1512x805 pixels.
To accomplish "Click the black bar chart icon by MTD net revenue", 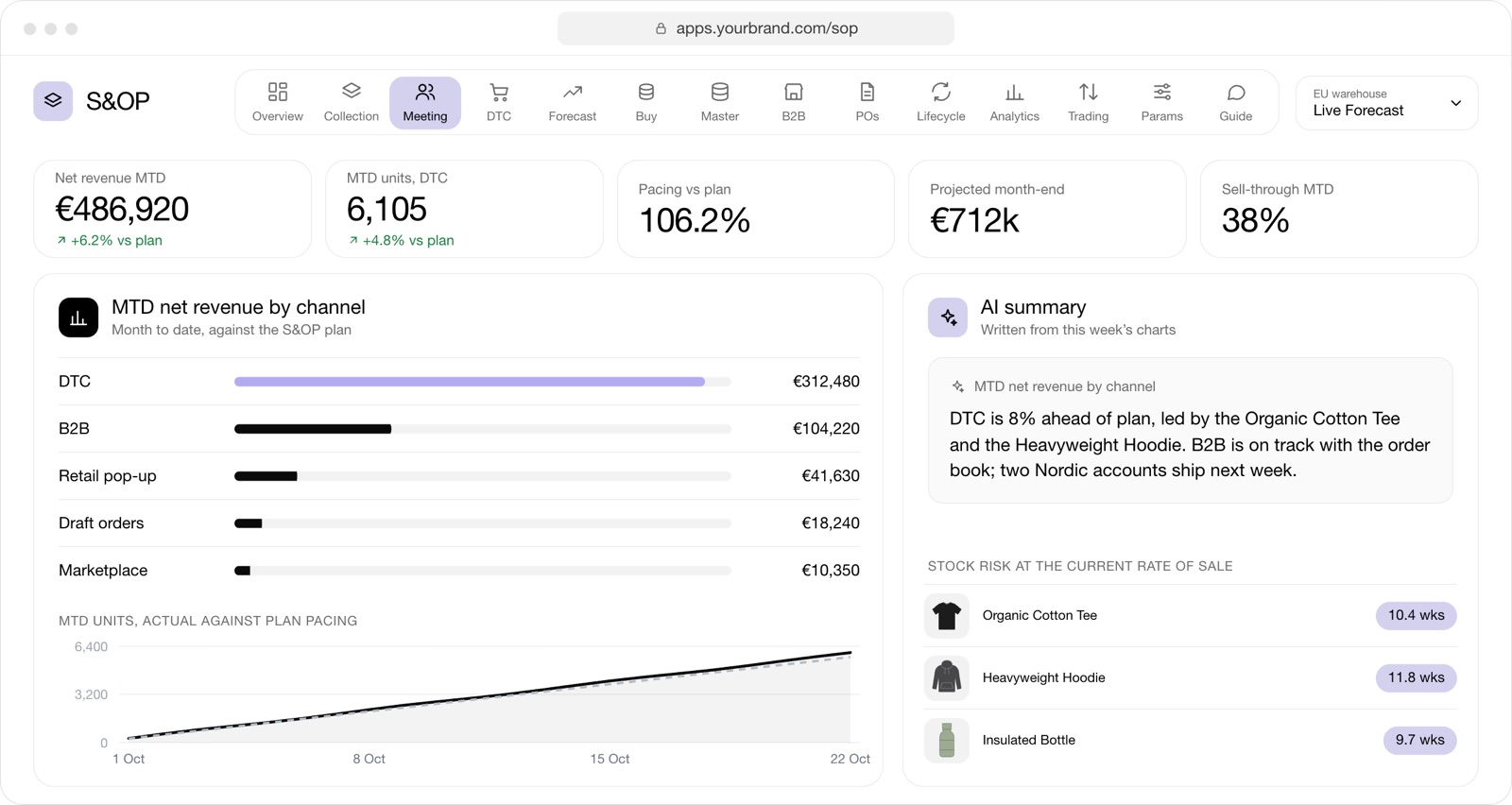I will pyautogui.click(x=78, y=317).
